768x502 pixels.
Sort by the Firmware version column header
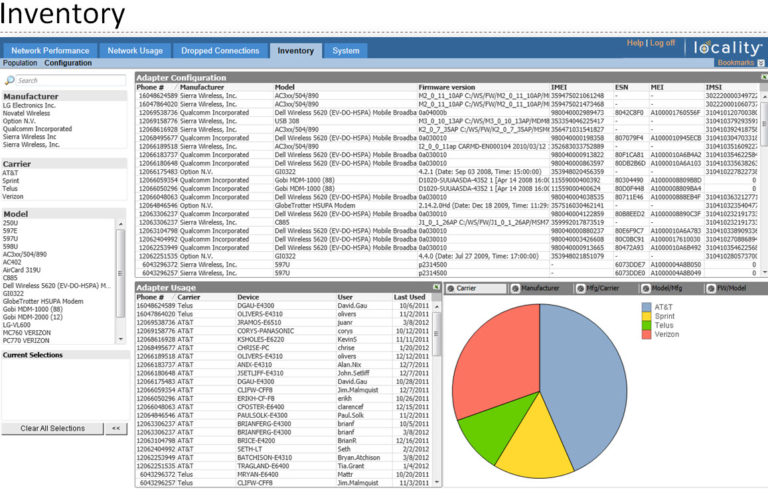pos(447,87)
